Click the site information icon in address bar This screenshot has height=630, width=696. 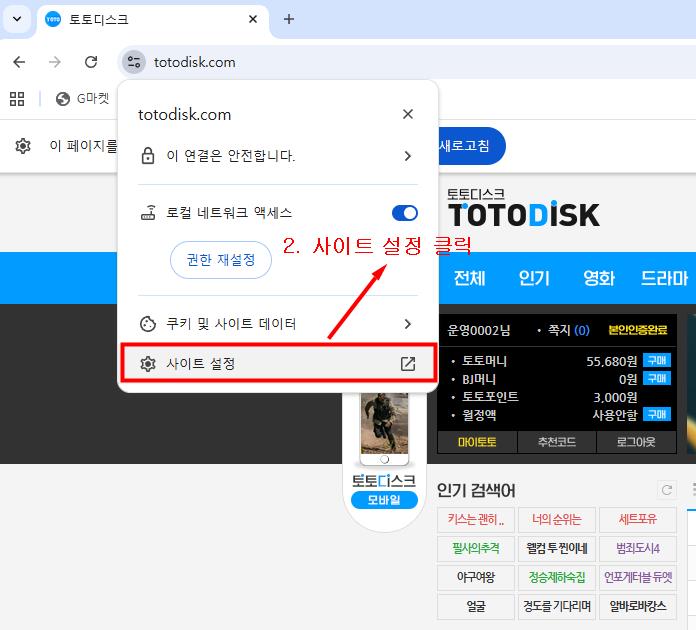[x=134, y=62]
